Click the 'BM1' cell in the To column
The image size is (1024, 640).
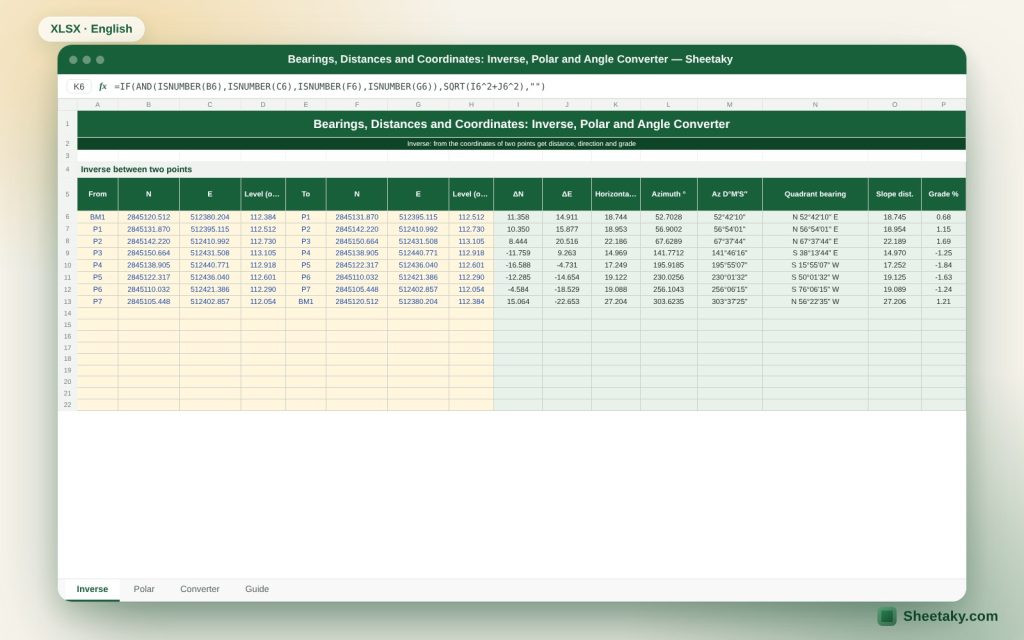(306, 302)
